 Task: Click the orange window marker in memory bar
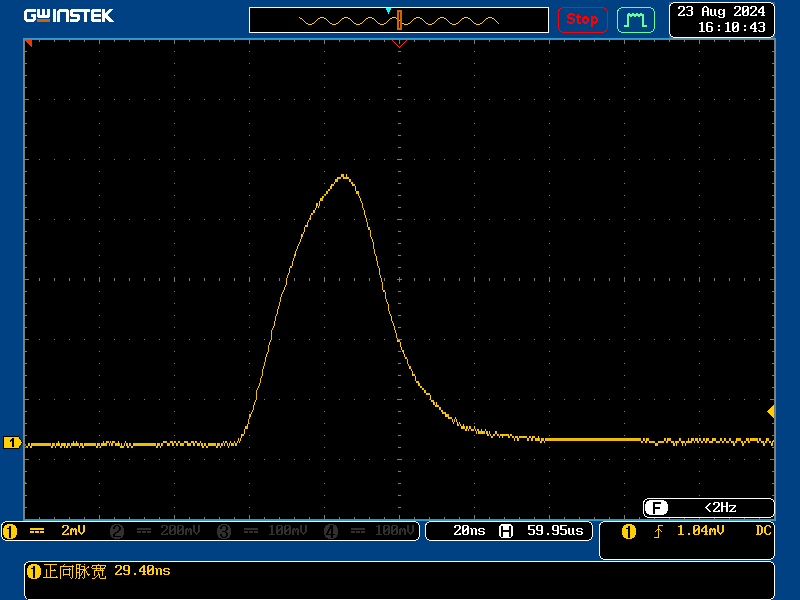coord(399,20)
